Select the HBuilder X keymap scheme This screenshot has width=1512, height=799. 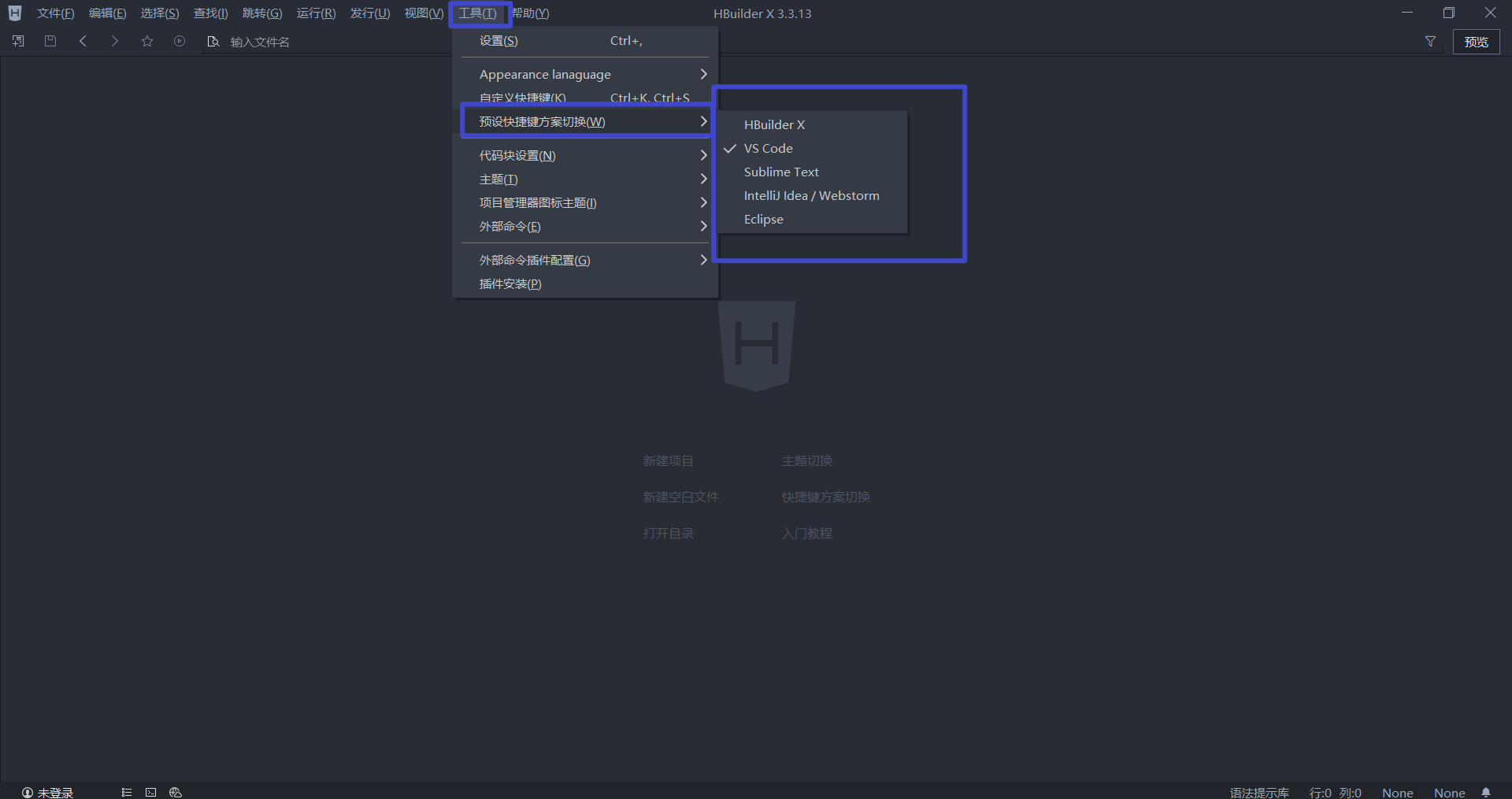[813, 124]
